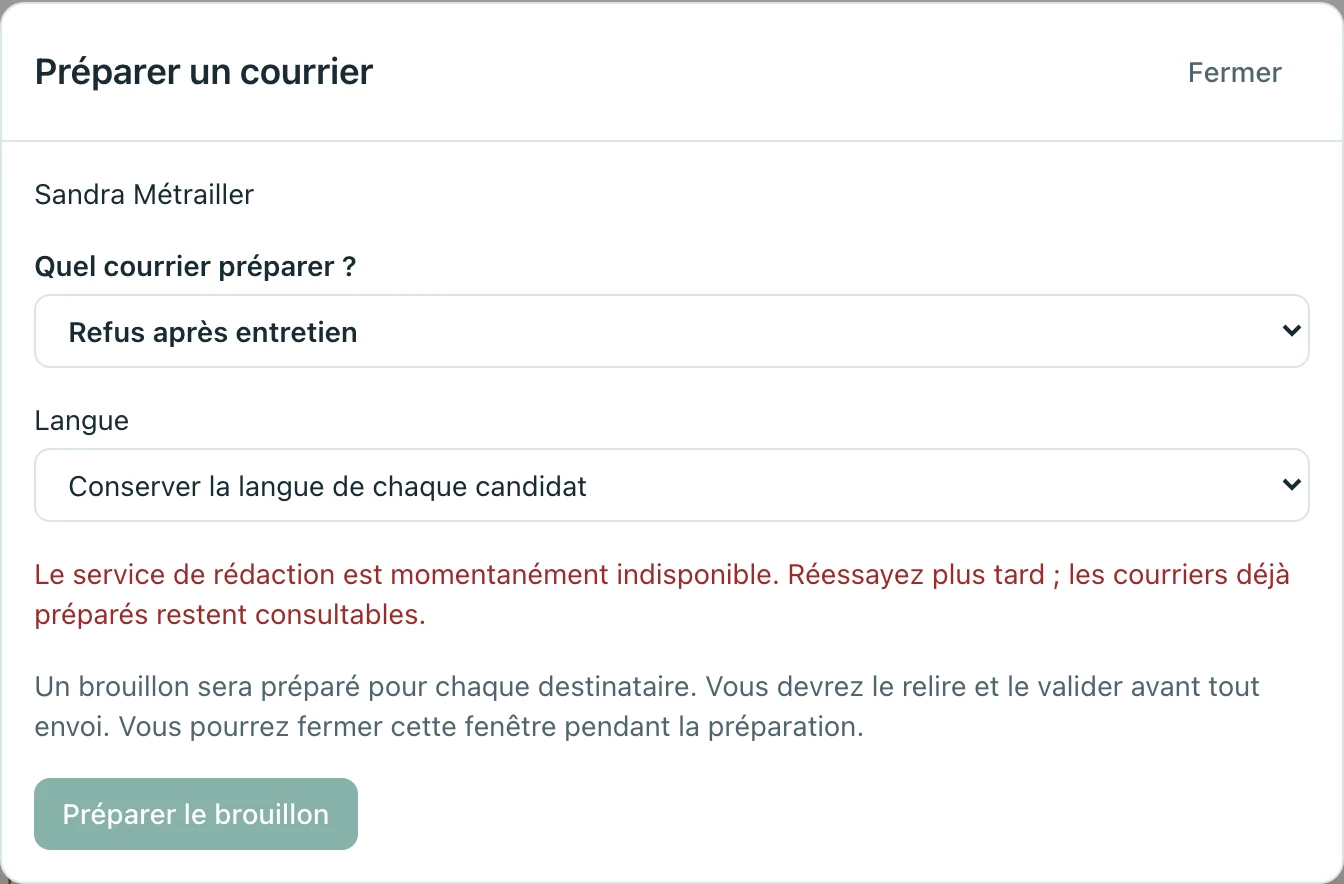1344x884 pixels.
Task: Open the Langue dropdown showing 'Conserver la langue'
Action: [672, 485]
